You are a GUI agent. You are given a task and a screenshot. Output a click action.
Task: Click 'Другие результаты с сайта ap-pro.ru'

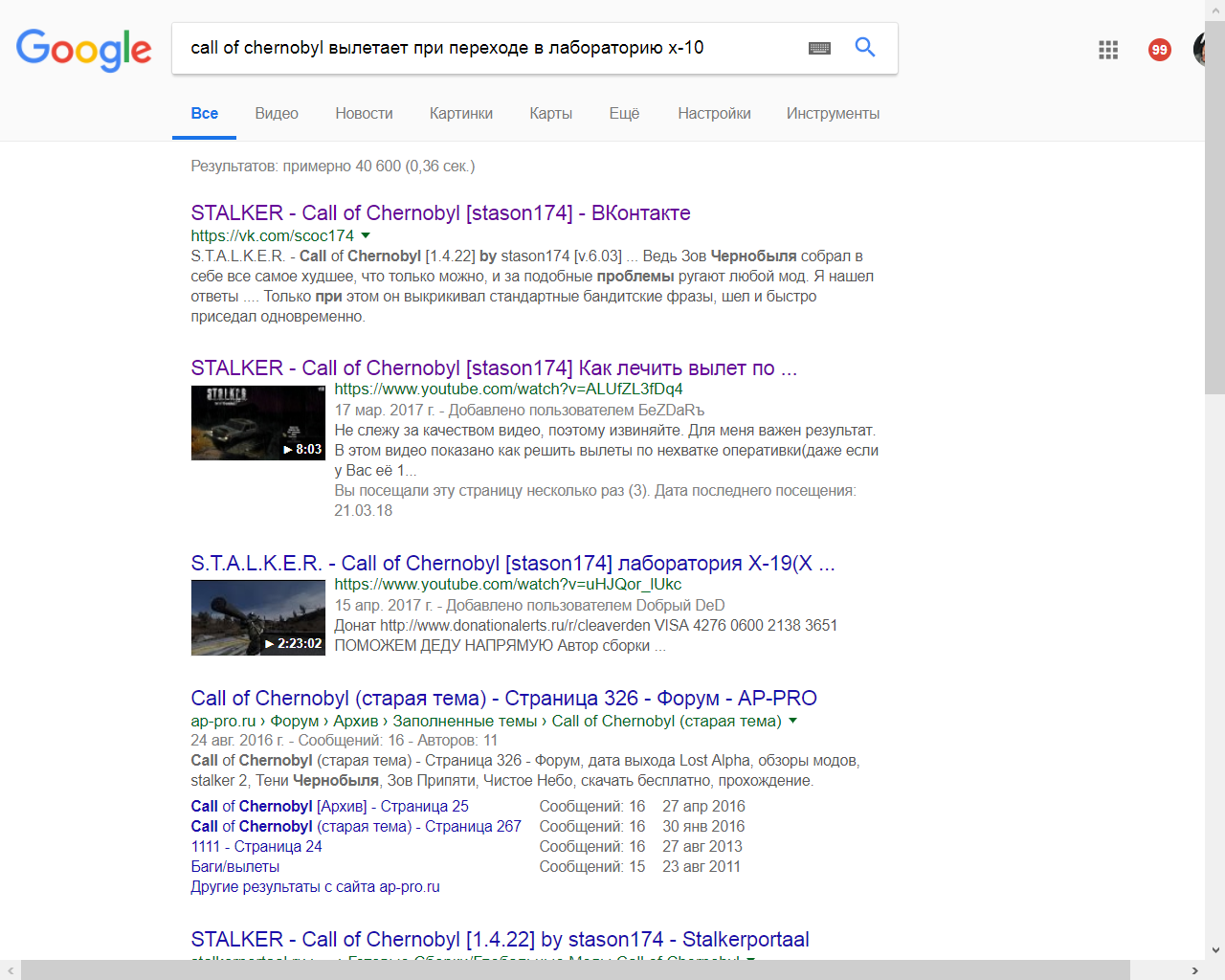pyautogui.click(x=315, y=887)
